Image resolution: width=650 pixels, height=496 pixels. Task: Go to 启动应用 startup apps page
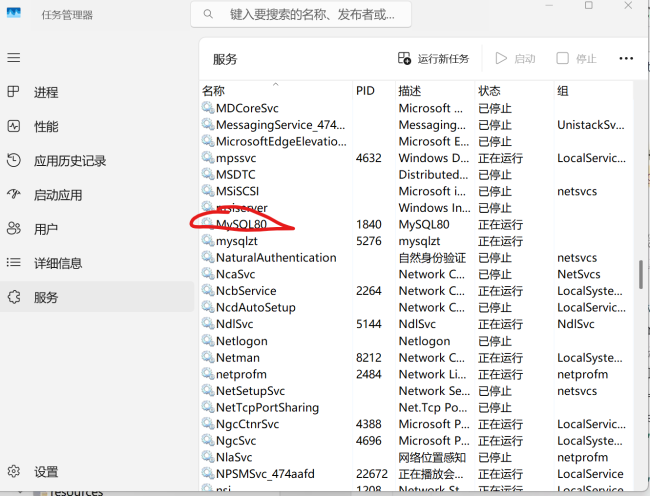pos(97,195)
